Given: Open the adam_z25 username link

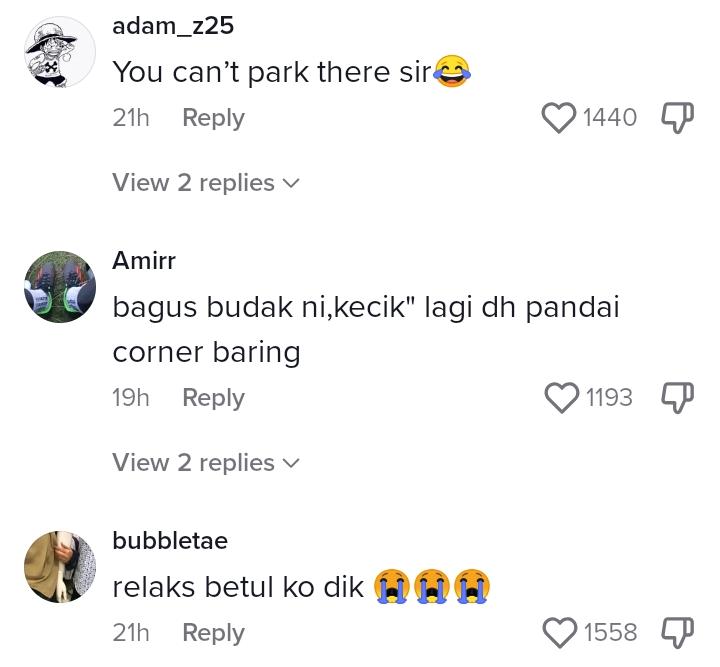Looking at the screenshot, I should (173, 26).
